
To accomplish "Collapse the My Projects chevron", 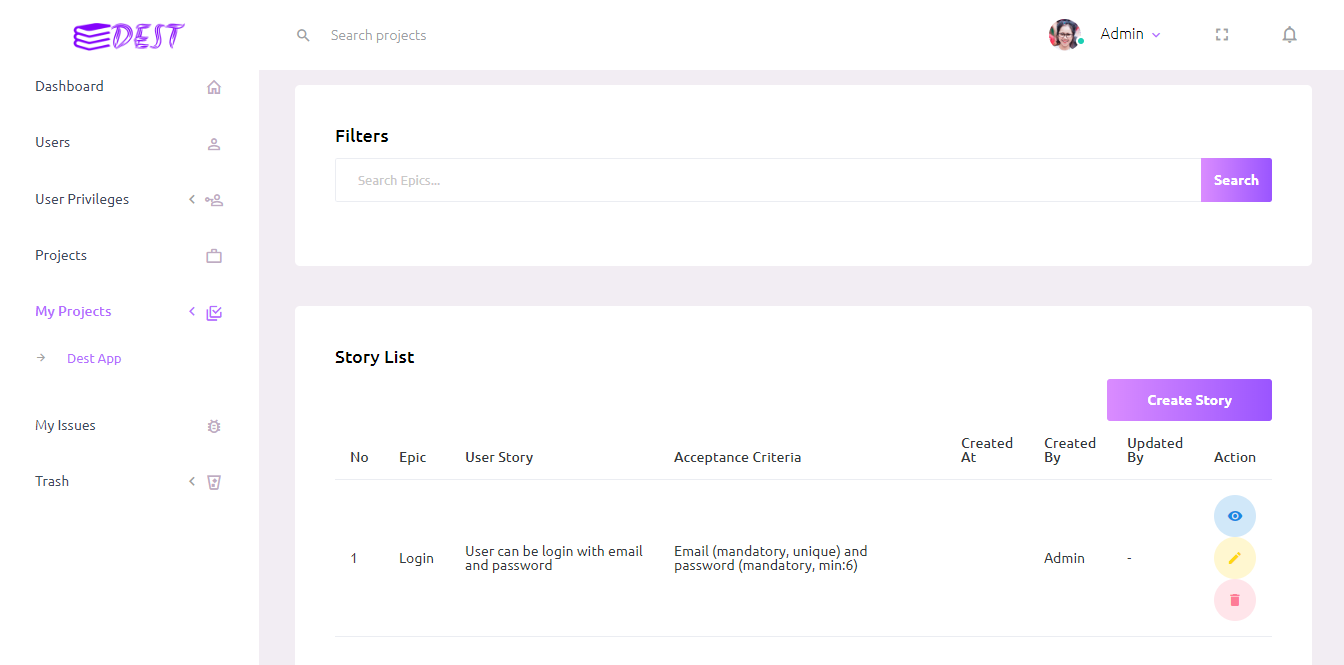I will (x=192, y=311).
